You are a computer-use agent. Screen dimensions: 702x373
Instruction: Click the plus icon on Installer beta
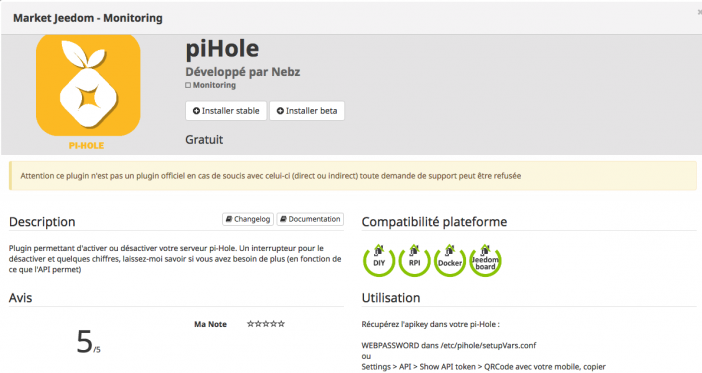click(280, 111)
